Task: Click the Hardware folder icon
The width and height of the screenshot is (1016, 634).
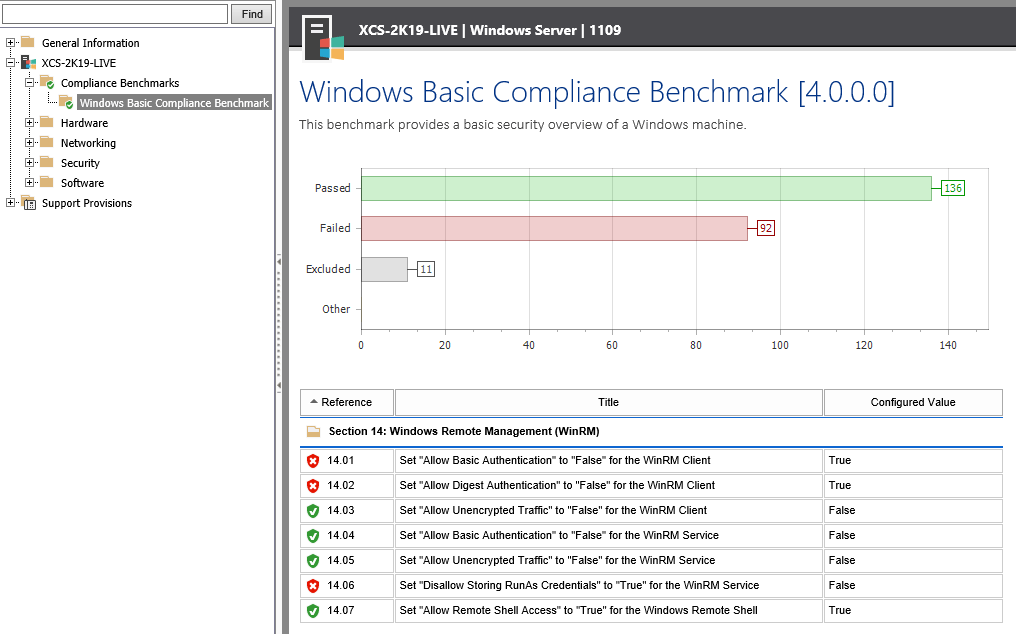Action: (47, 122)
